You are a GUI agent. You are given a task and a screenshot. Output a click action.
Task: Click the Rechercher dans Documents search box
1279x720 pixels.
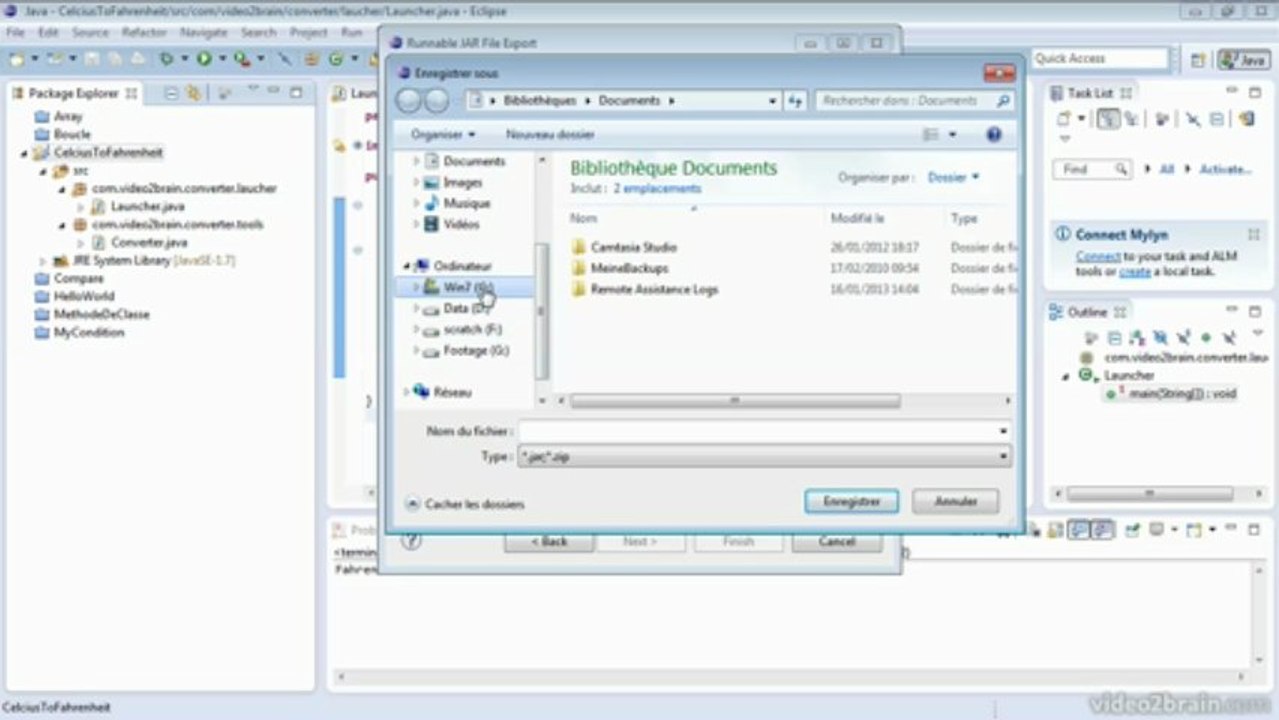coord(913,101)
